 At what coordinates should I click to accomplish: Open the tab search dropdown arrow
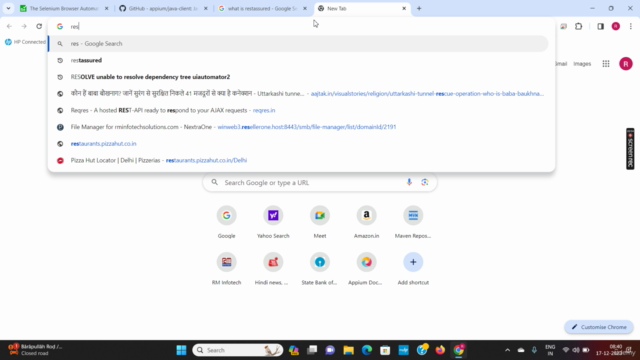point(8,8)
